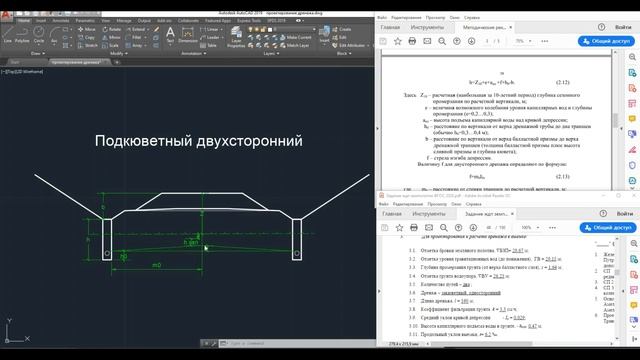The height and width of the screenshot is (360, 640).
Task: Click the Move tool in Modify panel
Action: pos(86,29)
